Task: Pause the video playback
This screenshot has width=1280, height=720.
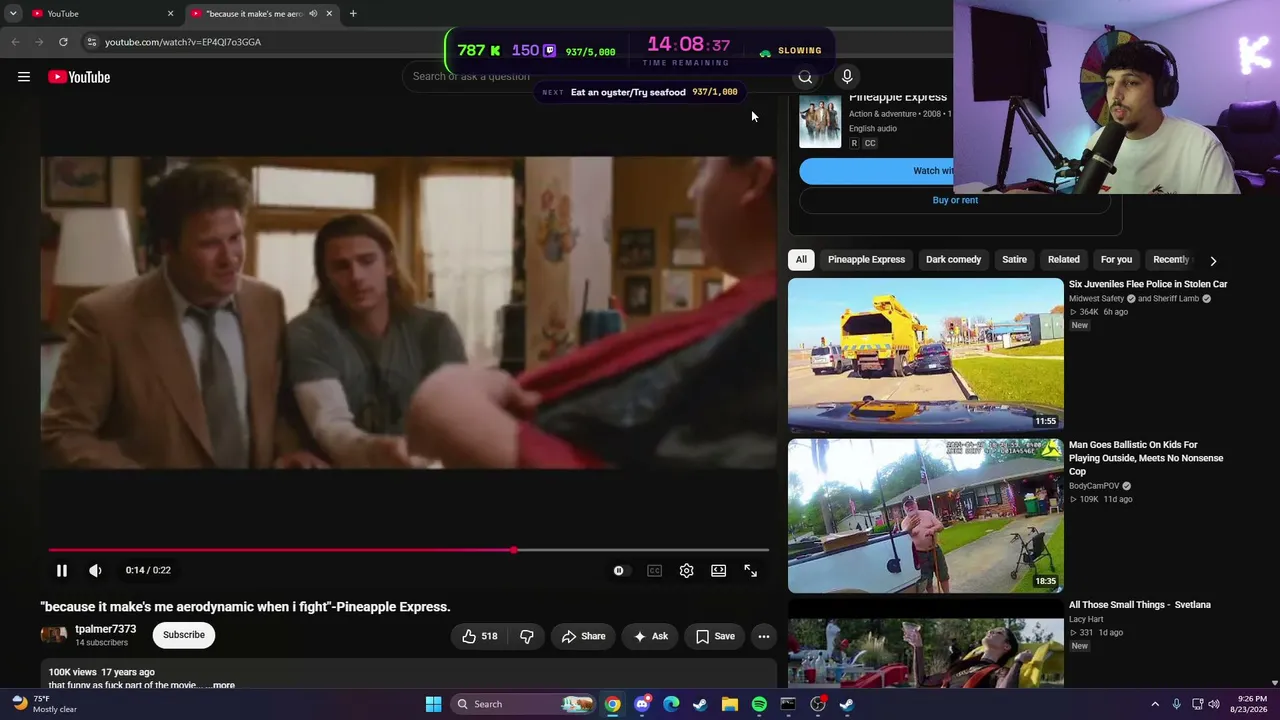Action: click(x=61, y=570)
